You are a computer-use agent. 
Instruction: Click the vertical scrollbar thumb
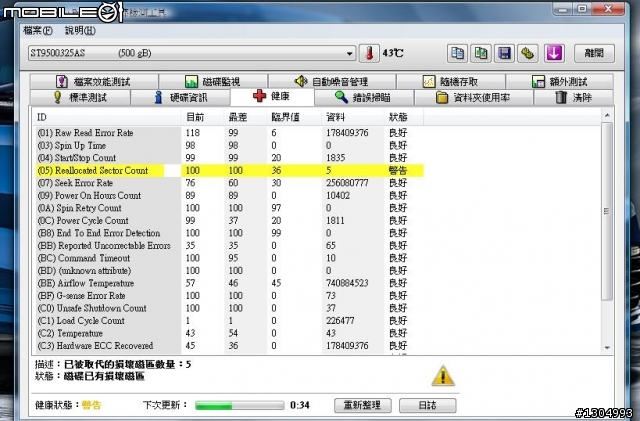click(x=607, y=211)
